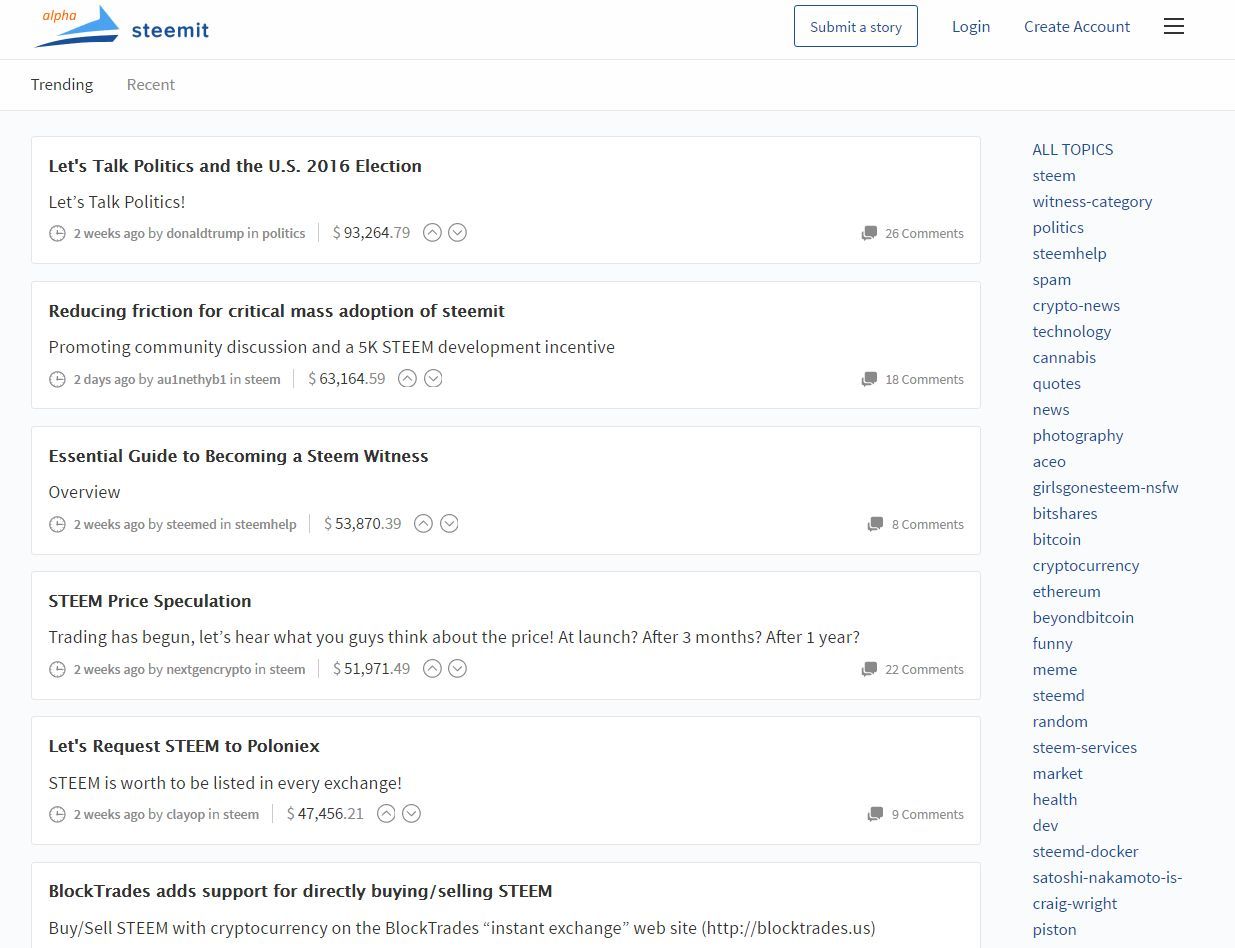Click the 'politics' category on donaldtrump's post
The height and width of the screenshot is (948, 1235).
[284, 234]
